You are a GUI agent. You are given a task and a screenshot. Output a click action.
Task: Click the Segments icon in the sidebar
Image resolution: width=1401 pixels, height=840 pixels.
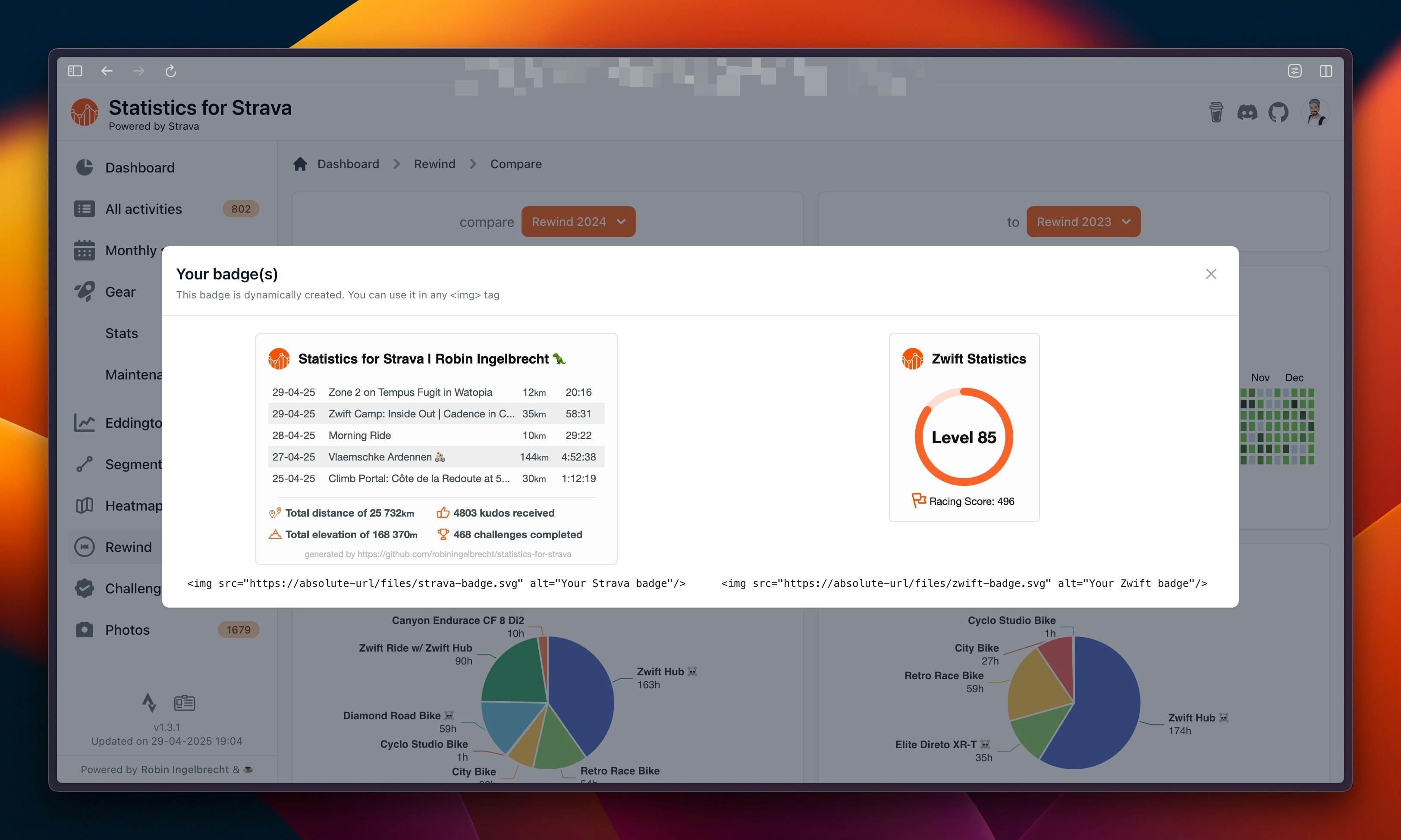(85, 464)
